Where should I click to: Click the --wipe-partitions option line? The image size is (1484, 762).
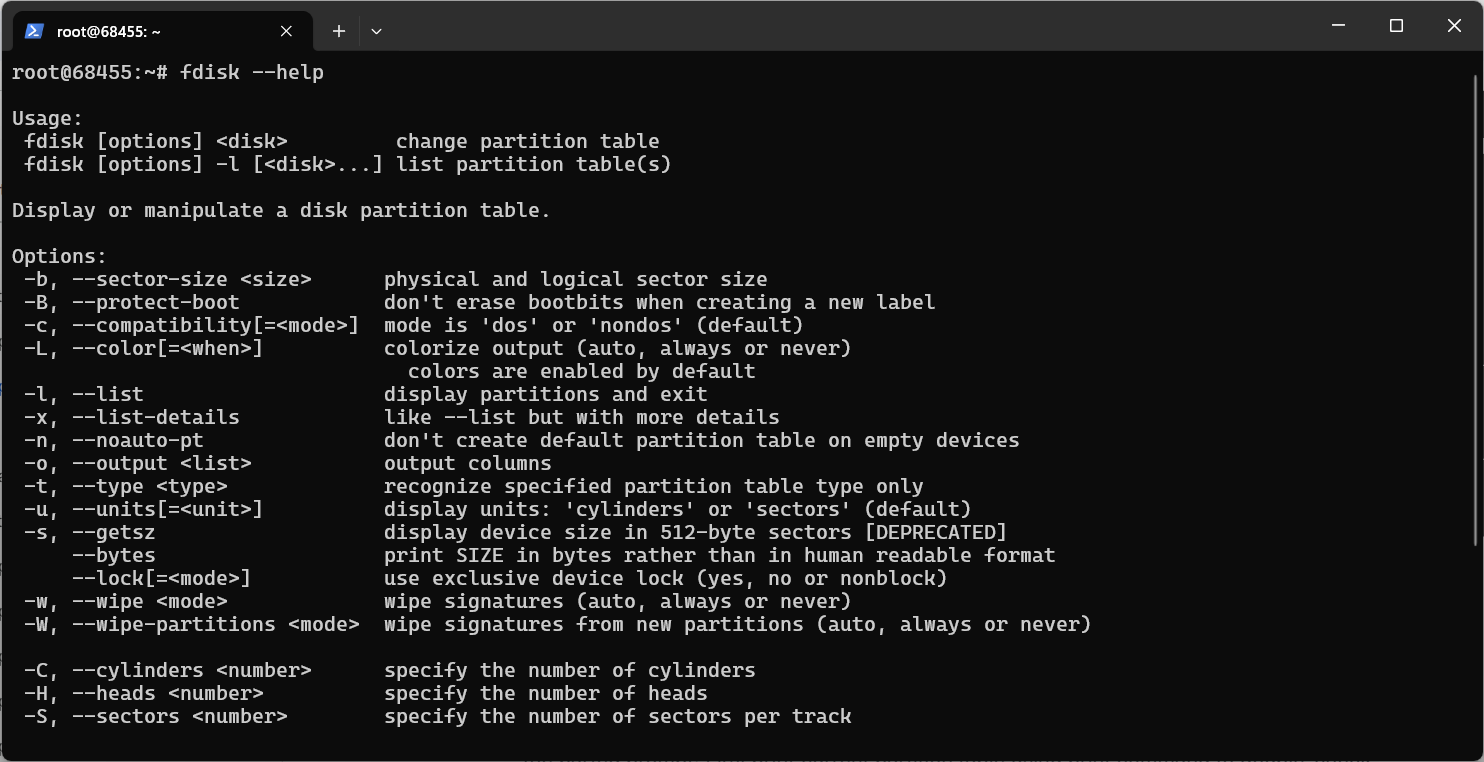pos(558,624)
